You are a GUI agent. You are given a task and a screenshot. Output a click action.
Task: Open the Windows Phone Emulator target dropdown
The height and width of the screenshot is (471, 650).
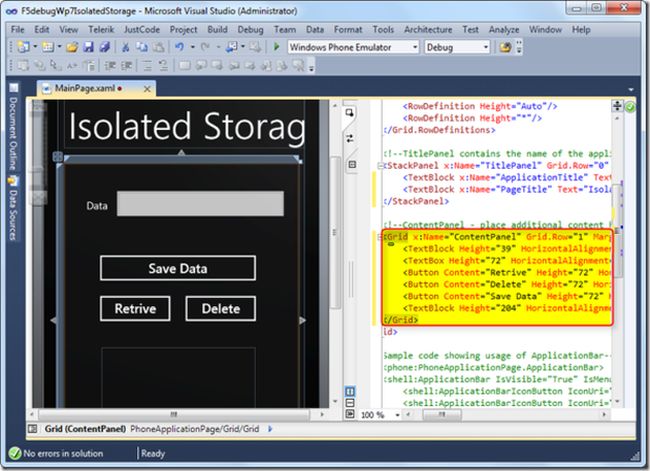coord(414,47)
